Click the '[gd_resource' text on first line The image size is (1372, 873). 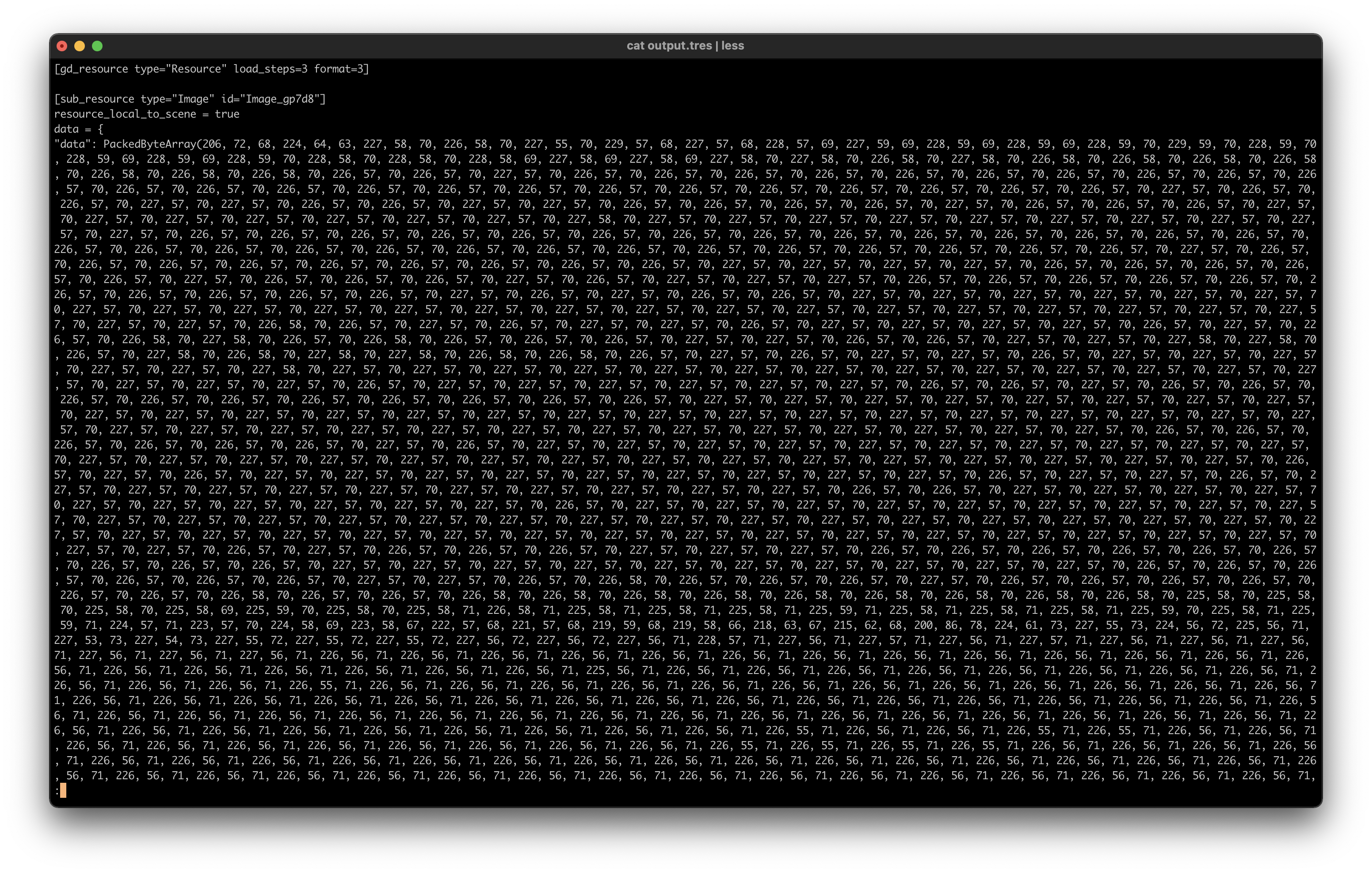click(91, 69)
